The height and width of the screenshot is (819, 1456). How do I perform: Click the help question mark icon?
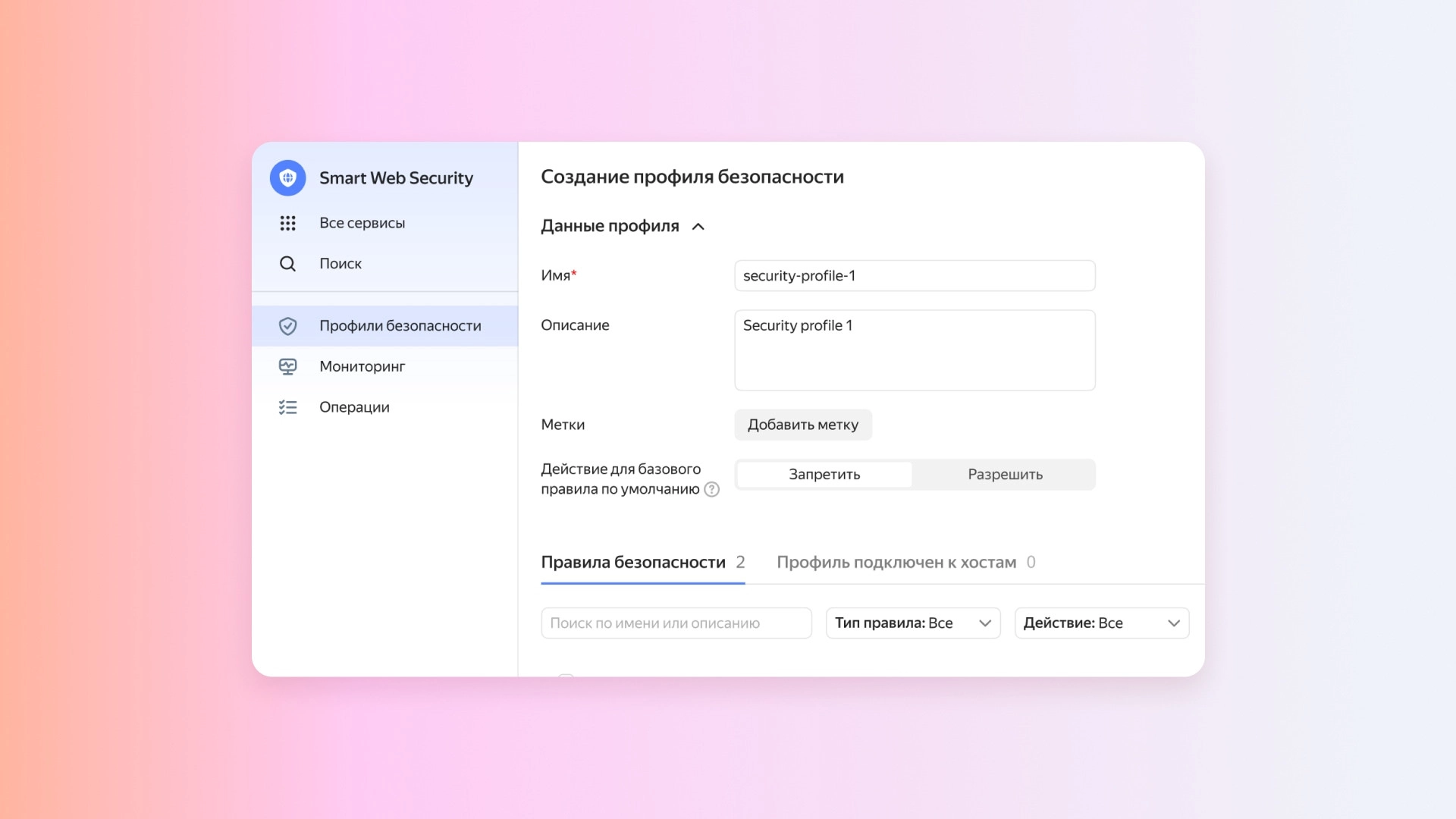click(711, 489)
